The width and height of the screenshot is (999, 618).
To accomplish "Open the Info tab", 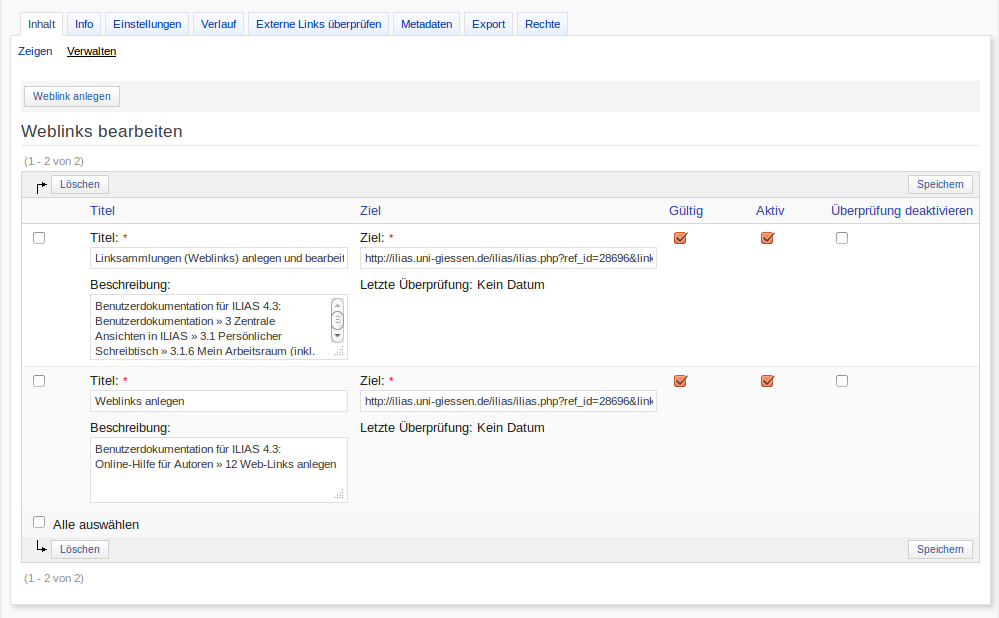I will tap(84, 24).
